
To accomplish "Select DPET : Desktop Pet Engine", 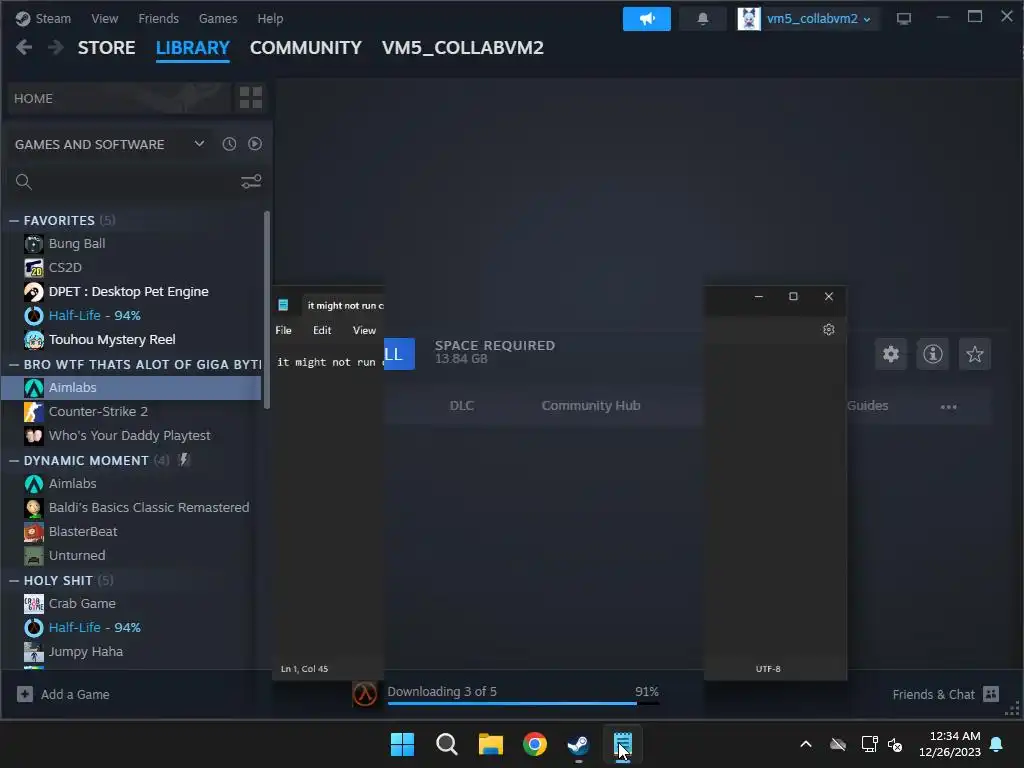I will 131,292.
